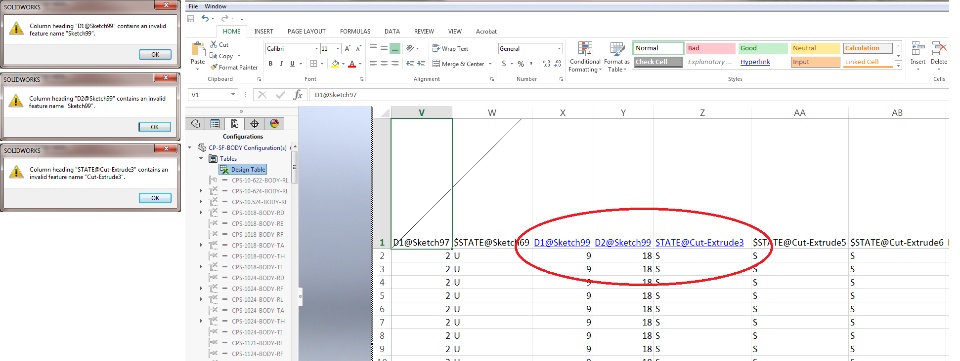This screenshot has width=960, height=361.
Task: Toggle bottom align for cells
Action: pyautogui.click(x=396, y=48)
